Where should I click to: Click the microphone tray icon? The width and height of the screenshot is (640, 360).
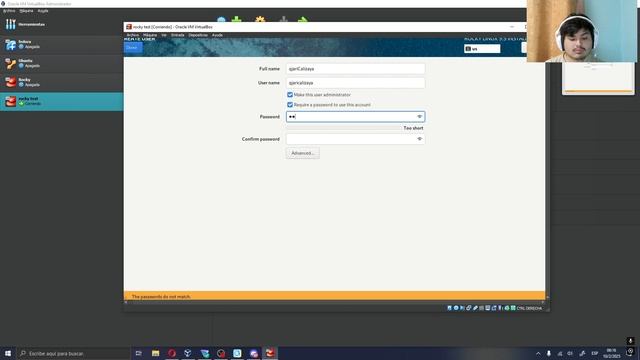point(549,353)
